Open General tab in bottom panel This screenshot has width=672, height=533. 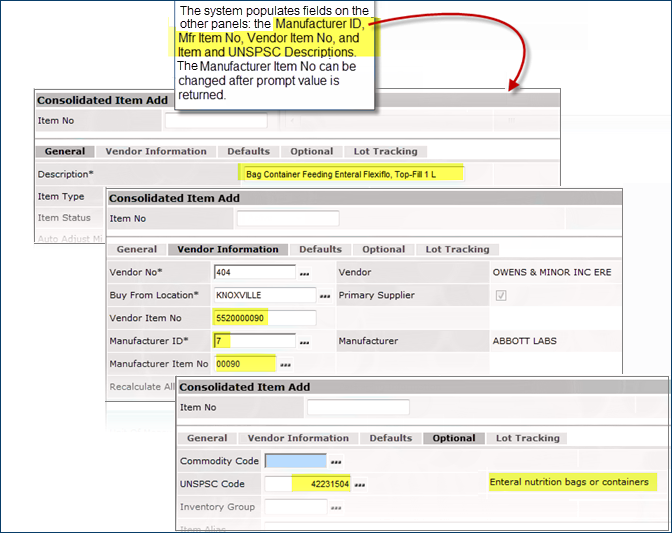tap(207, 438)
